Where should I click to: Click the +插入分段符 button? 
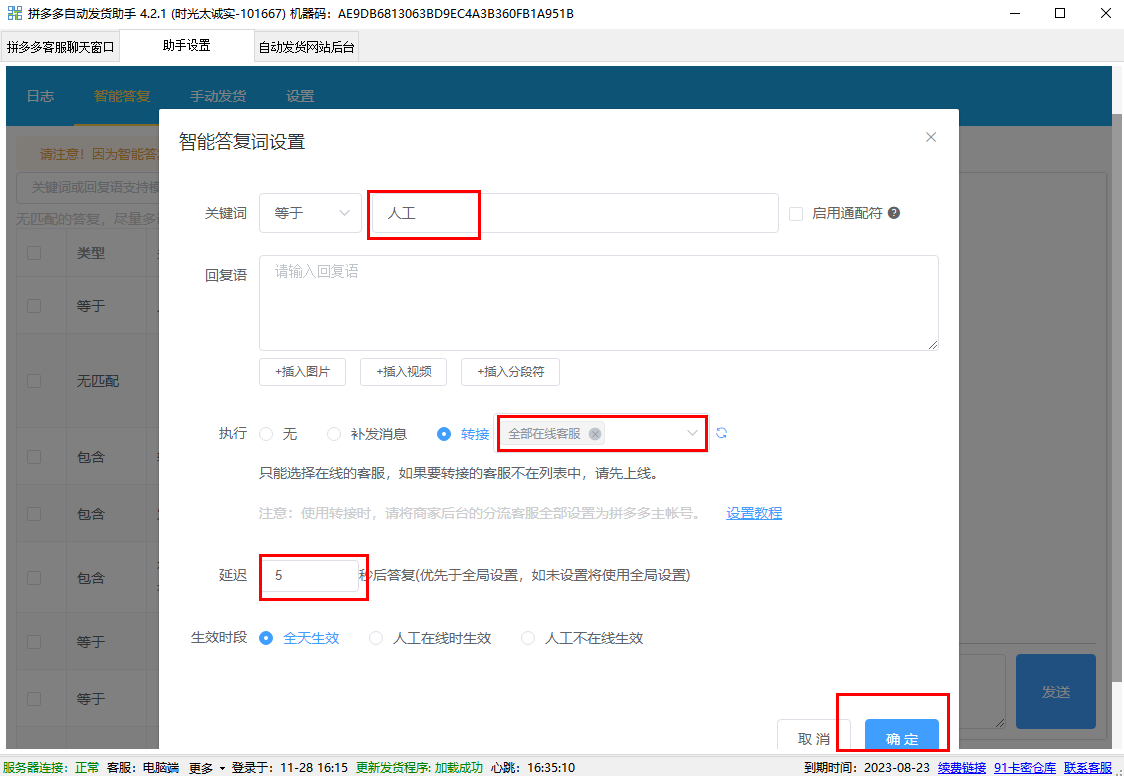[510, 372]
